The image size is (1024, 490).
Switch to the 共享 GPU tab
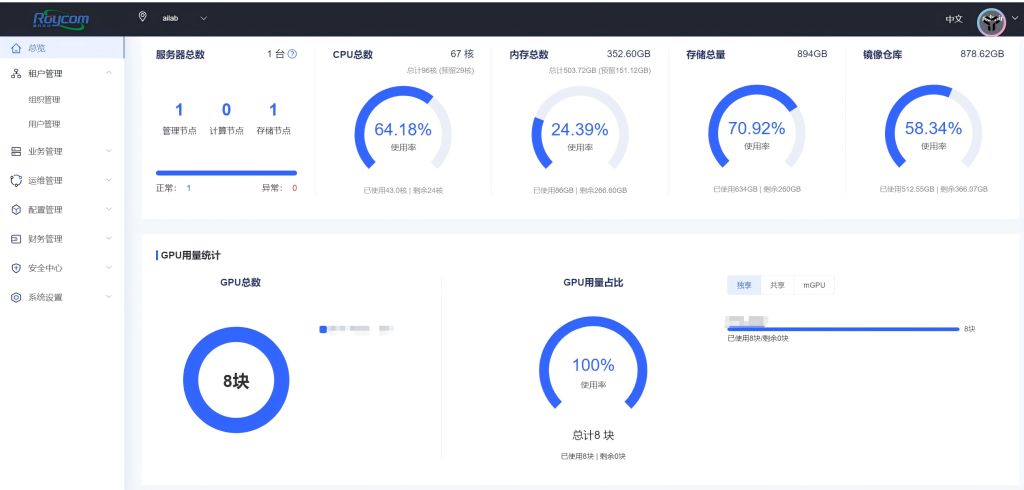click(x=777, y=285)
